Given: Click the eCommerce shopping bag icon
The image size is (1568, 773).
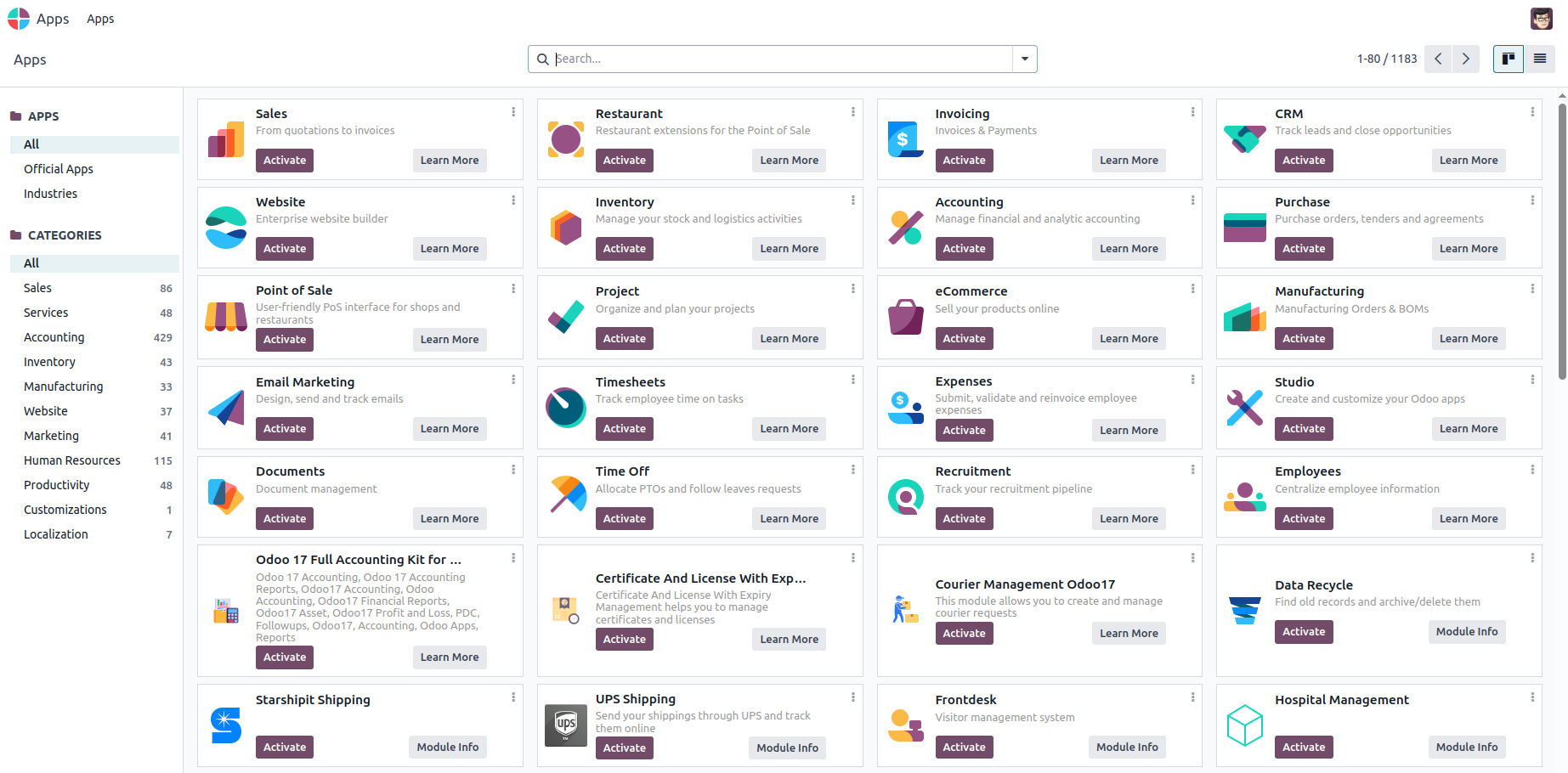Looking at the screenshot, I should pos(906,318).
